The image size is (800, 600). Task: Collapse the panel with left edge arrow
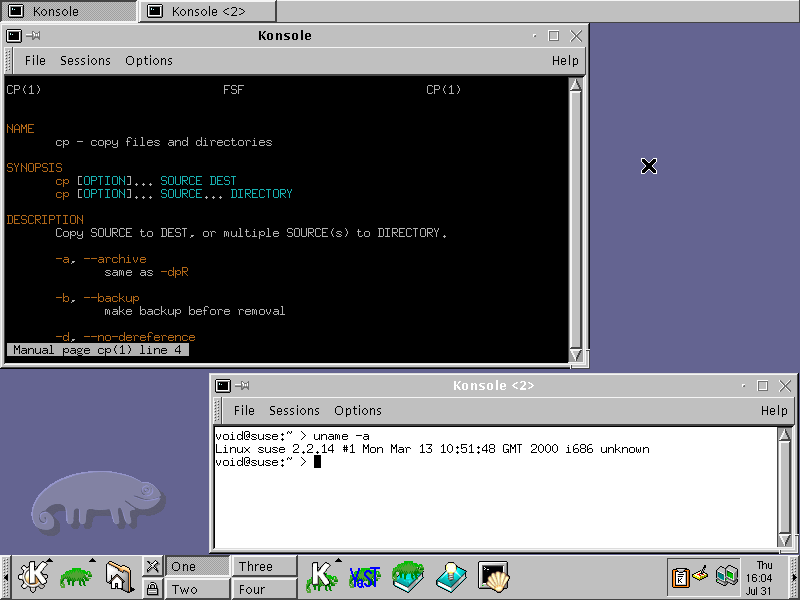tap(5, 578)
